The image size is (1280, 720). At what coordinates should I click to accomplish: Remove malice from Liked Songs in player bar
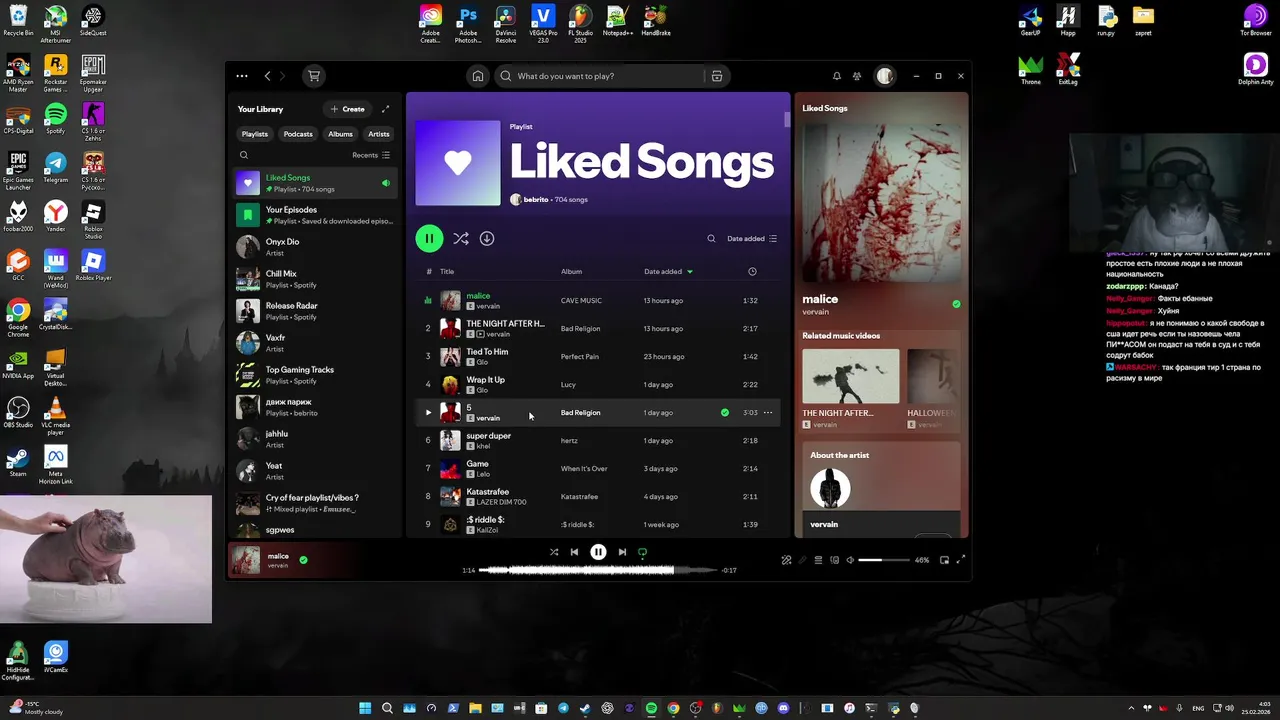pyautogui.click(x=303, y=560)
